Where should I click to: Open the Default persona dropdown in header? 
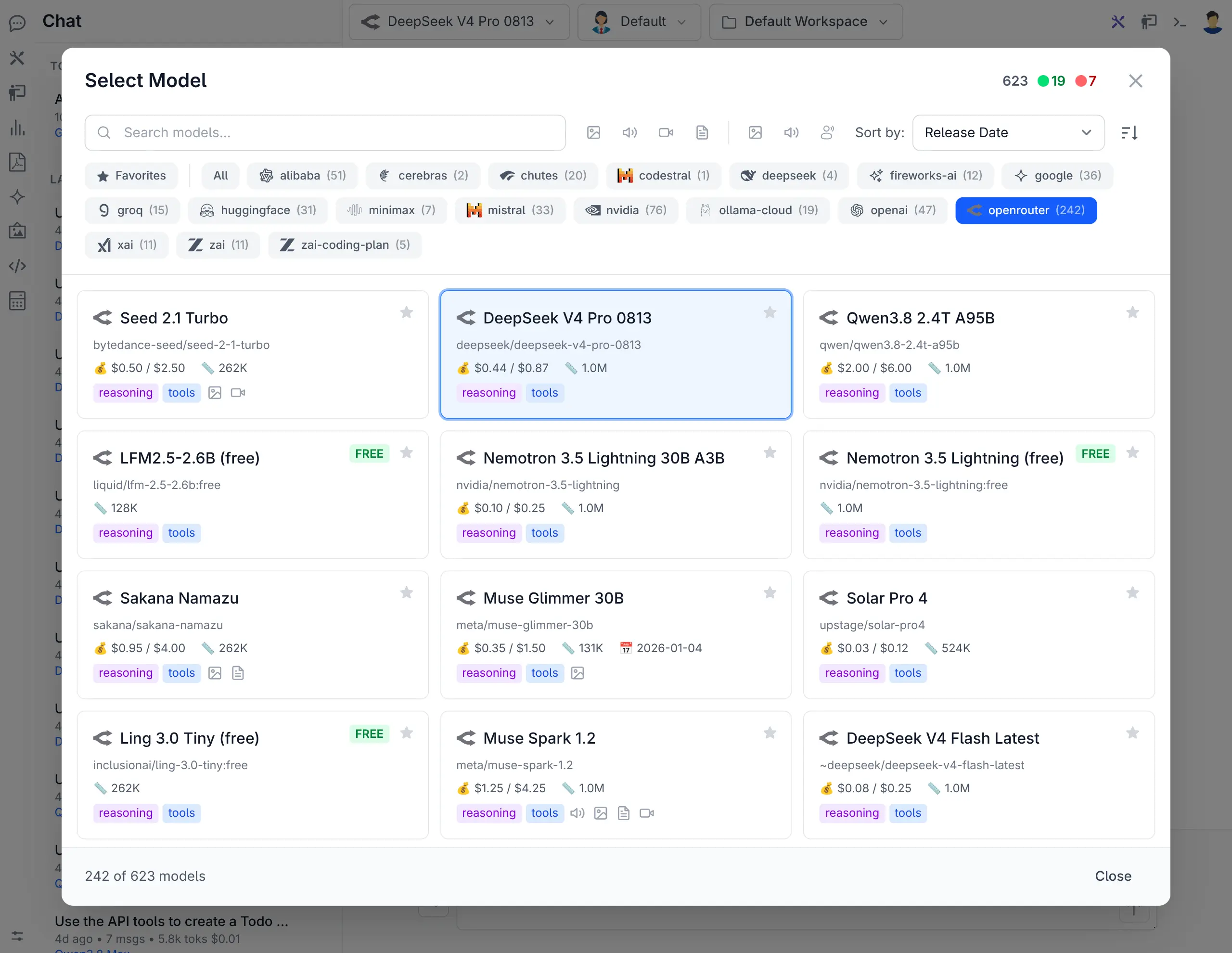pyautogui.click(x=639, y=22)
